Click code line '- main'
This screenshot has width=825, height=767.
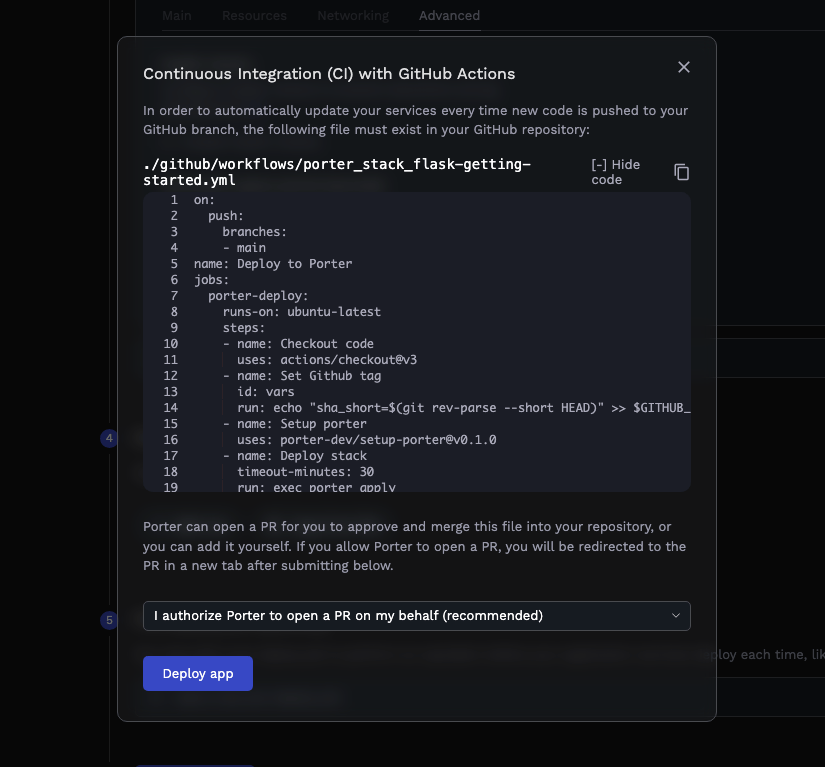244,248
